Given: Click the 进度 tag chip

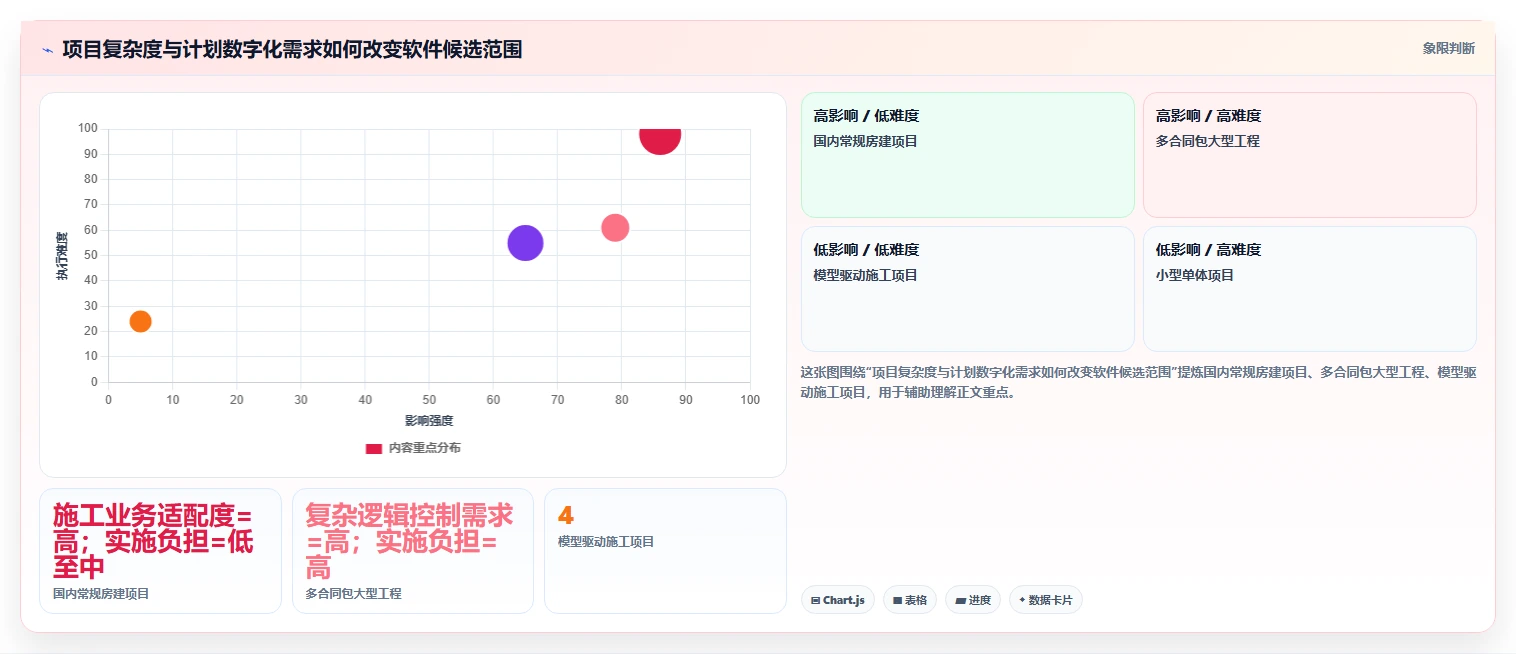Looking at the screenshot, I should tap(972, 600).
